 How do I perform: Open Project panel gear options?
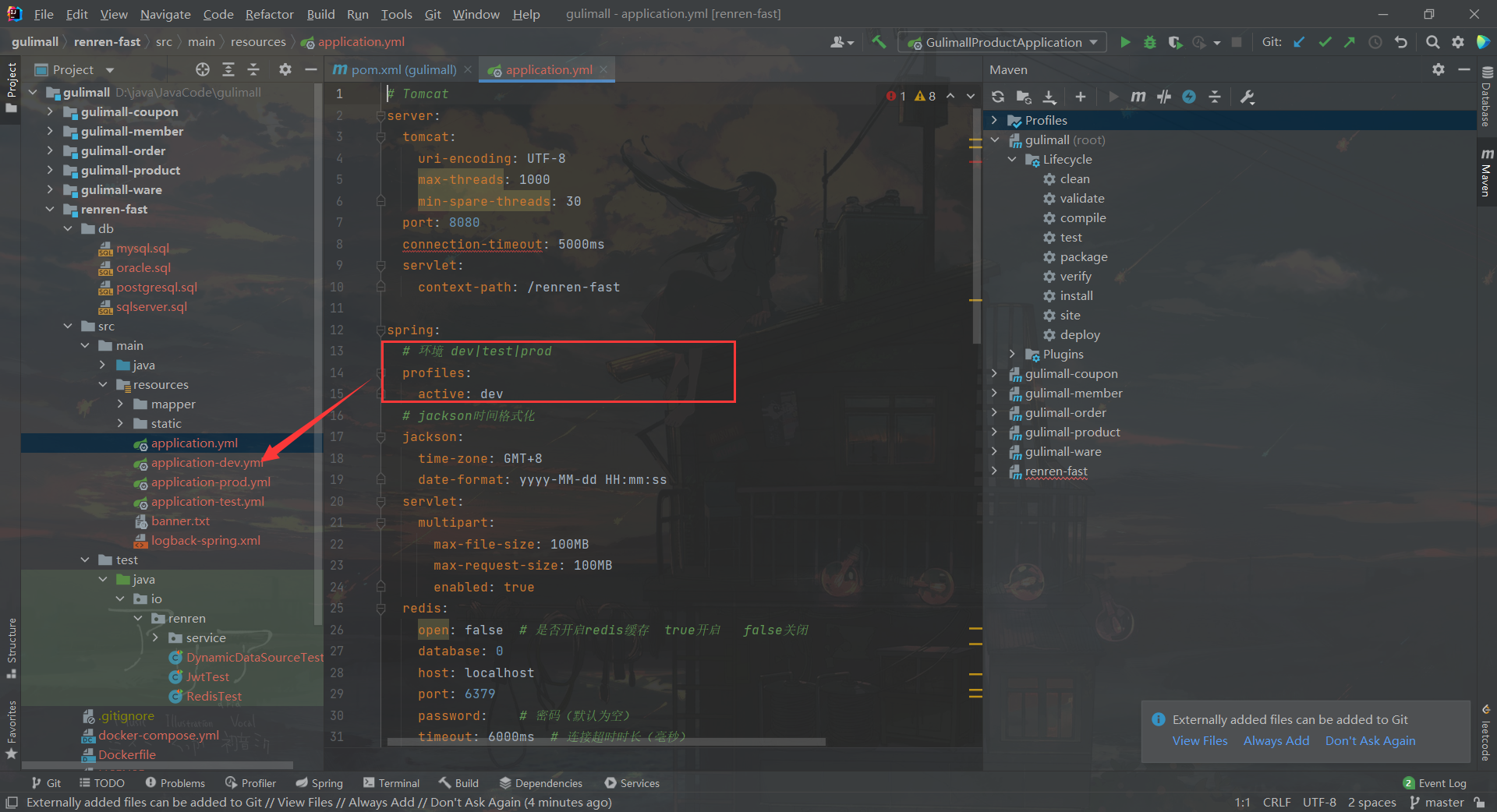tap(285, 69)
